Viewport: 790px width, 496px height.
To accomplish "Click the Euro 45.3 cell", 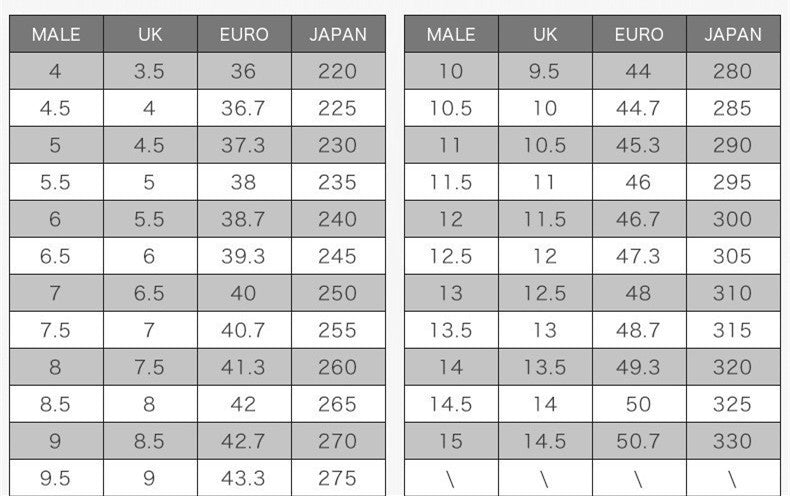I will click(x=638, y=145).
